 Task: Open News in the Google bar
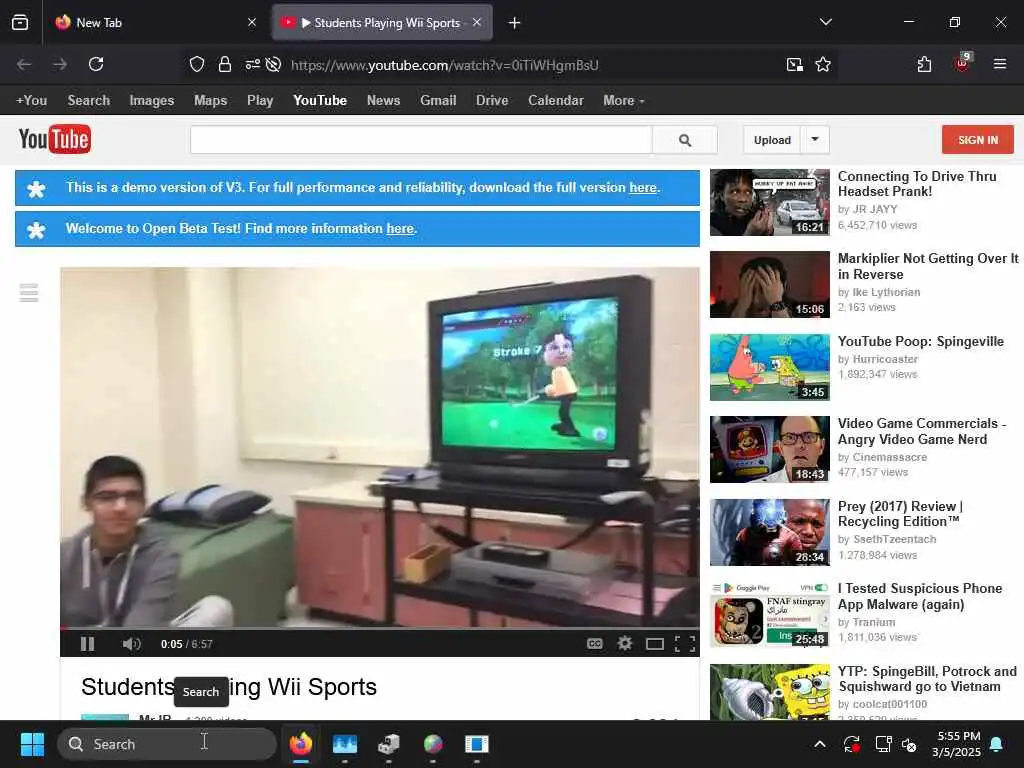coord(383,101)
